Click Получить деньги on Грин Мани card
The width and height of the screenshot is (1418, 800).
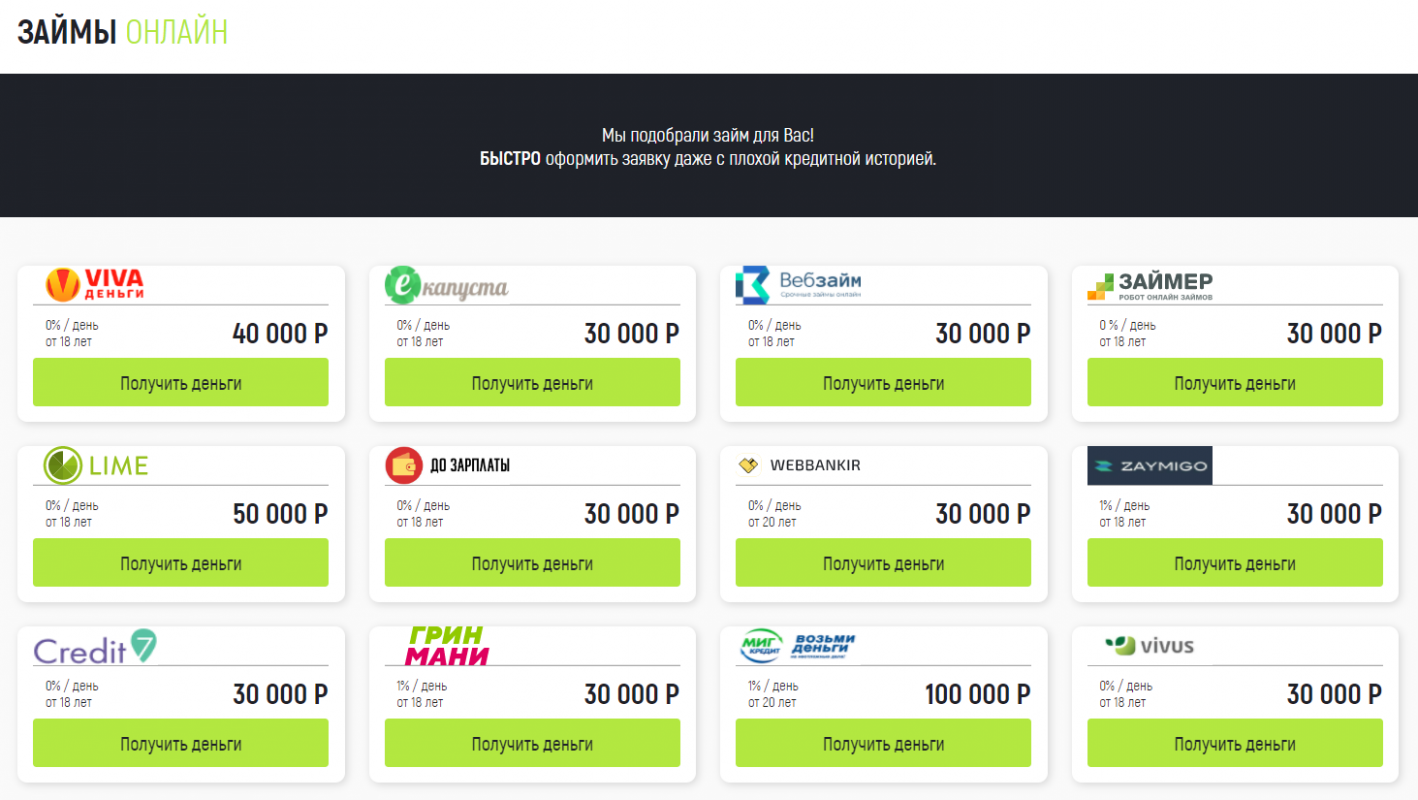532,744
